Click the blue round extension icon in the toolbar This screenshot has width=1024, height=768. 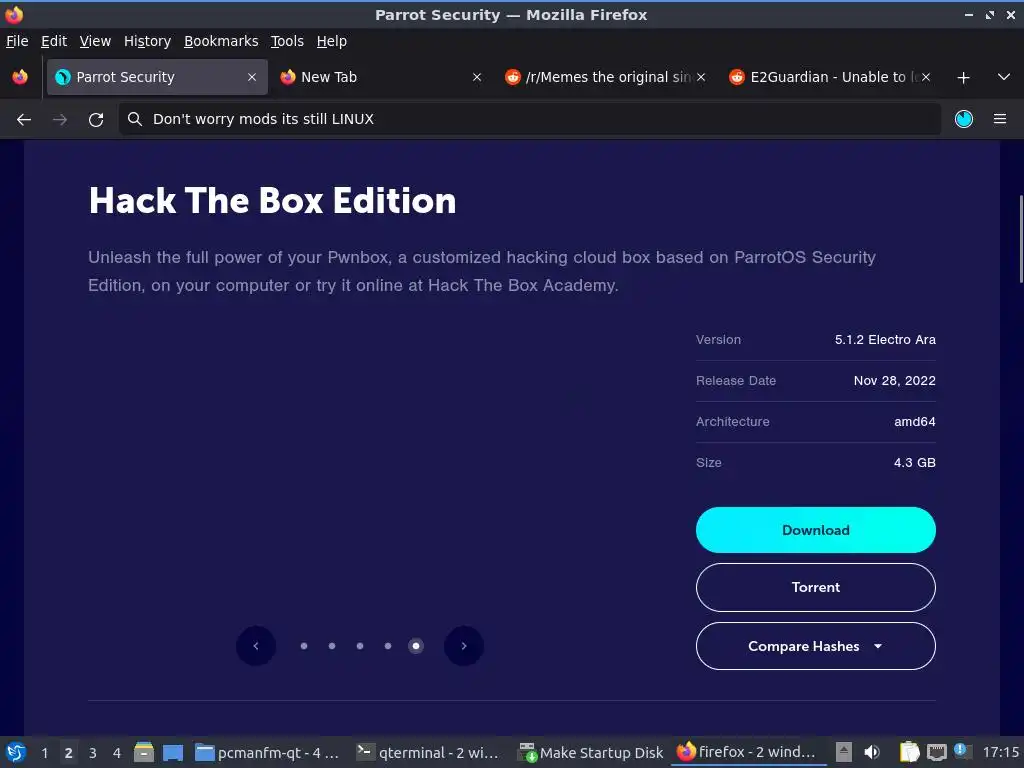(x=963, y=119)
